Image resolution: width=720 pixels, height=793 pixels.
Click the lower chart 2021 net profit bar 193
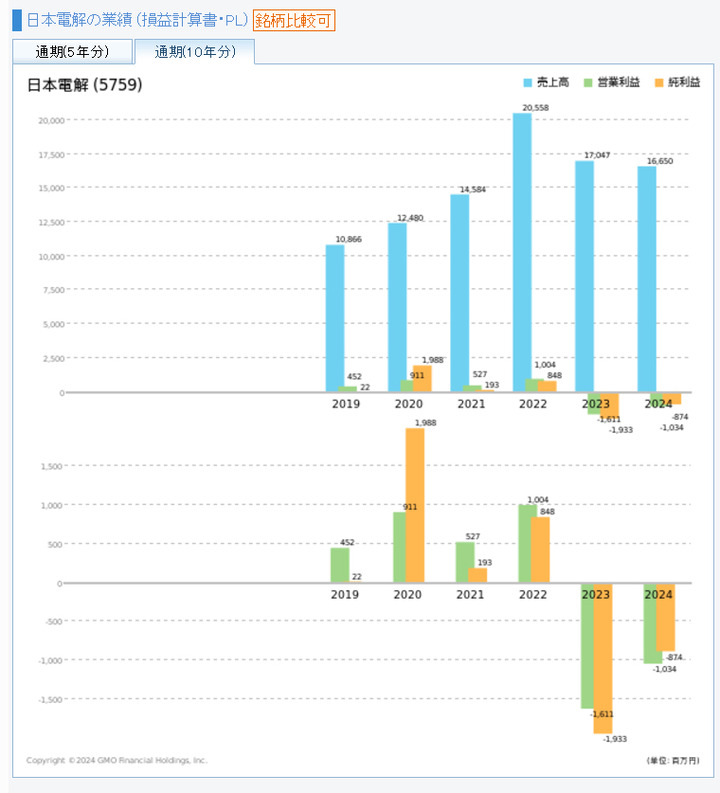(x=478, y=575)
